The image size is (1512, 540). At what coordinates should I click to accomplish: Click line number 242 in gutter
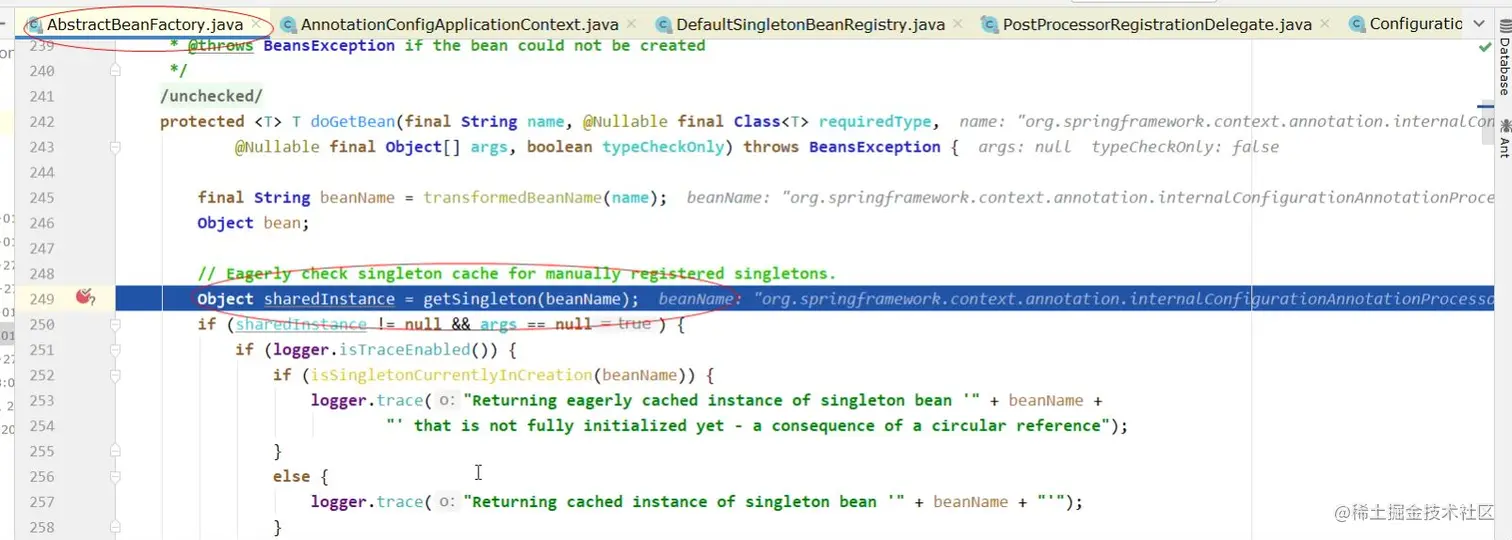pyautogui.click(x=40, y=121)
